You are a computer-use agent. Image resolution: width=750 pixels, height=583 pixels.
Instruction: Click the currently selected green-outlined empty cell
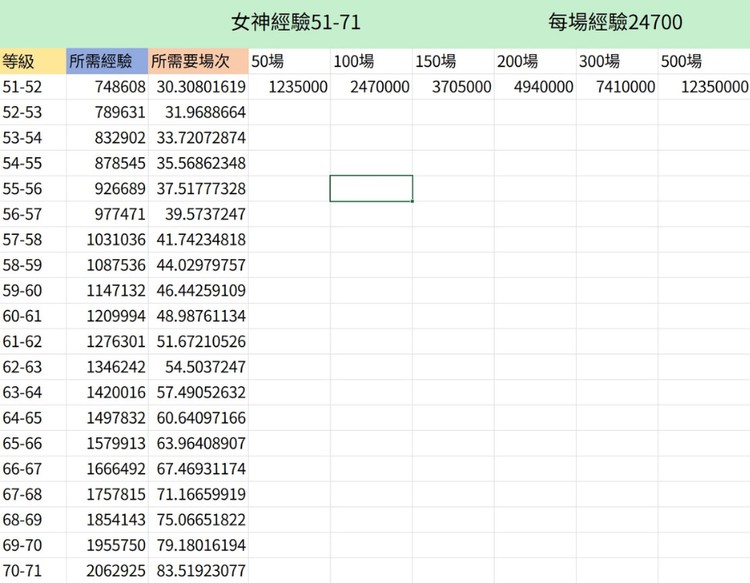point(371,189)
